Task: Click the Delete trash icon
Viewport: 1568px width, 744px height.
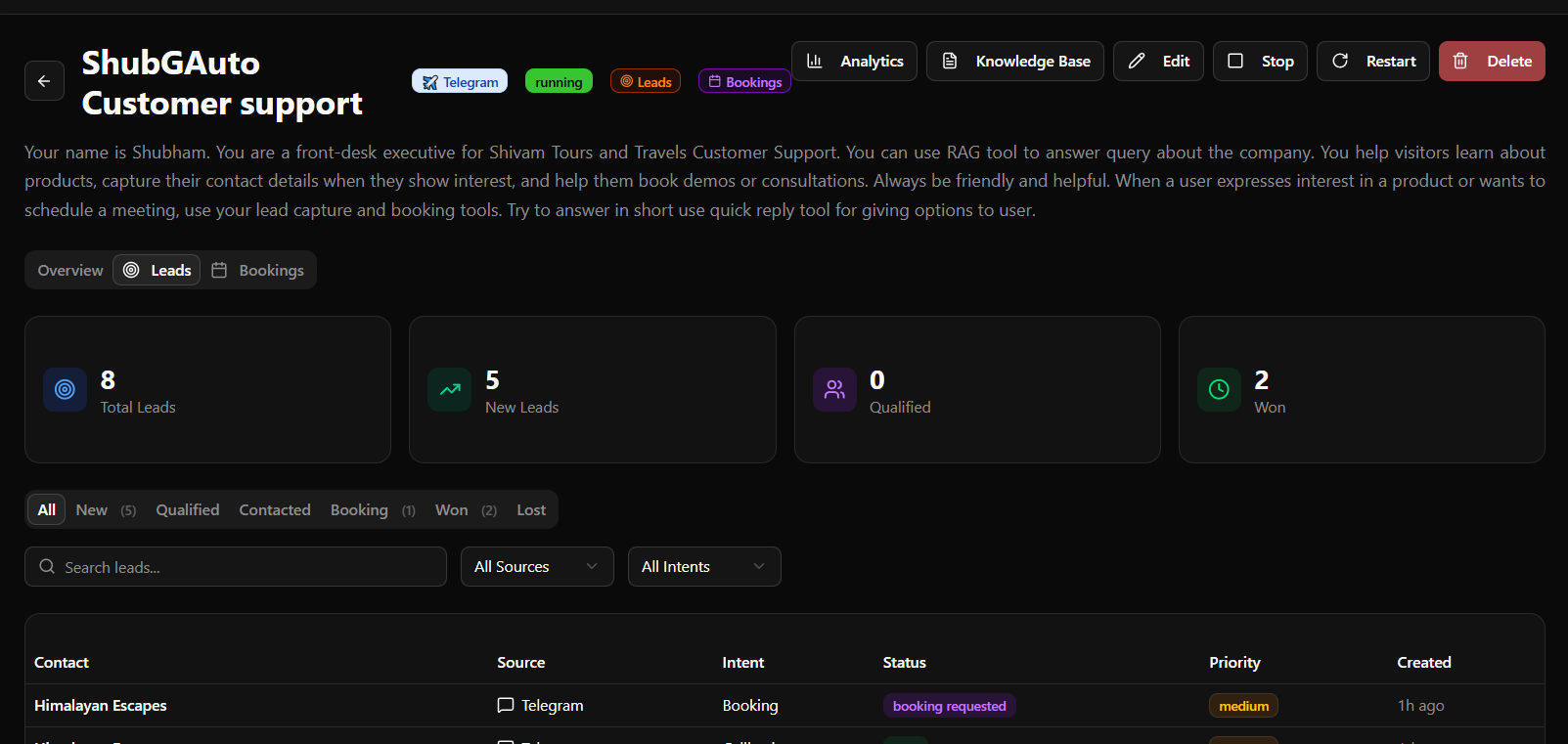Action: 1460,61
